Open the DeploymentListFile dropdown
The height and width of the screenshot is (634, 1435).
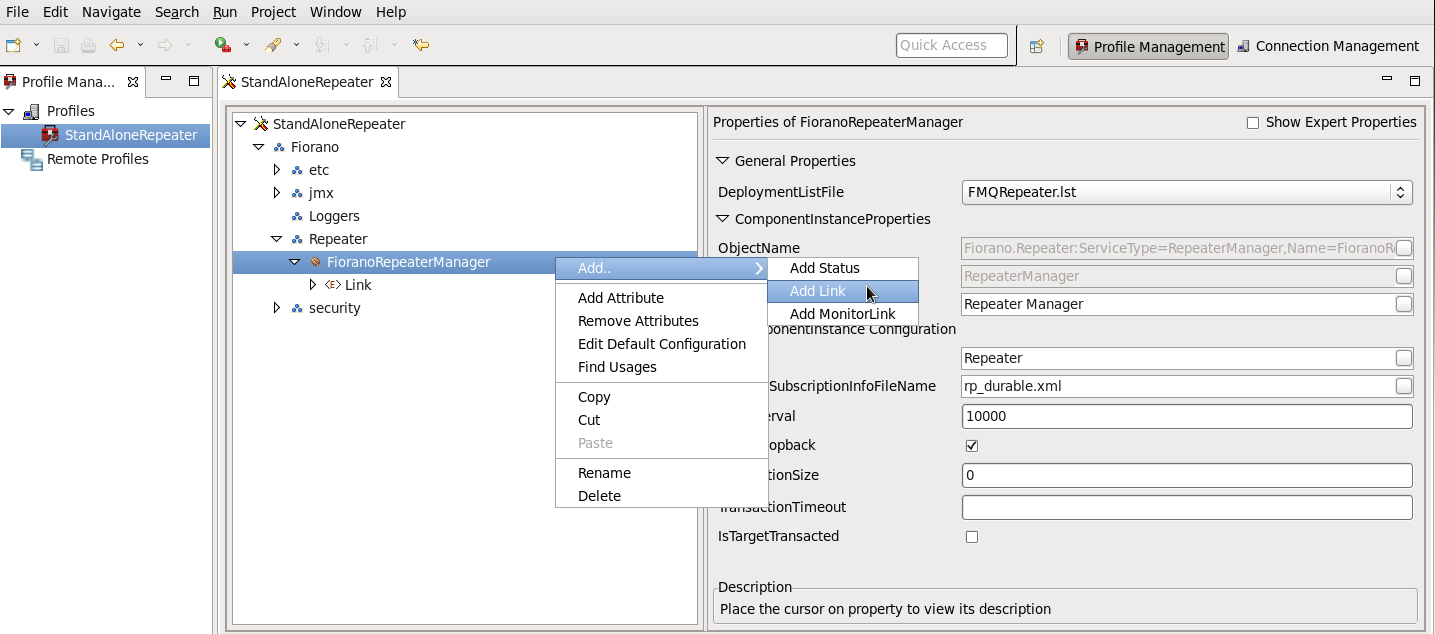pos(1401,192)
